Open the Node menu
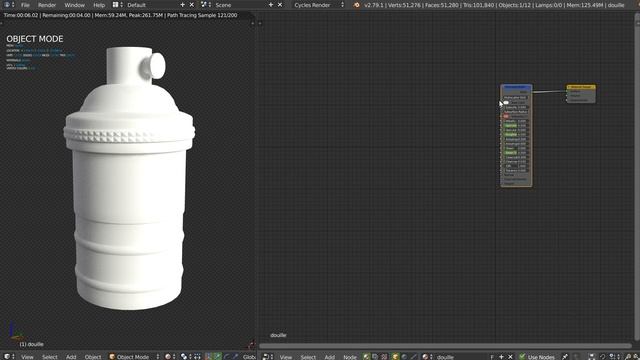Screen dimensions: 640x360 point(349,357)
